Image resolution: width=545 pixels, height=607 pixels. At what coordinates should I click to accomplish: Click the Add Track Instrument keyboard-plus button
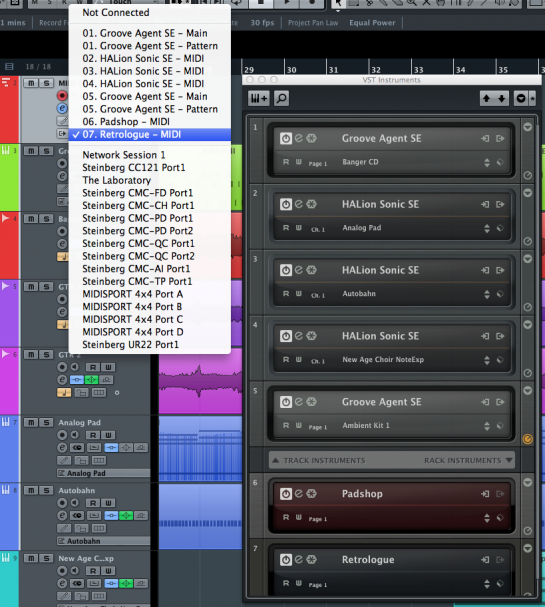pyautogui.click(x=259, y=98)
